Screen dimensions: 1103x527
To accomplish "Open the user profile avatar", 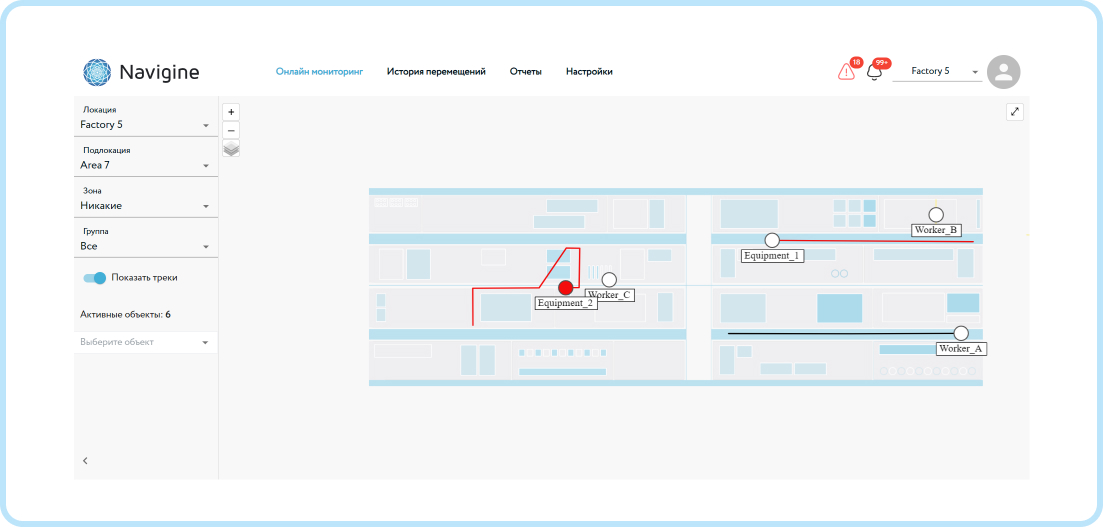I will (x=1003, y=72).
